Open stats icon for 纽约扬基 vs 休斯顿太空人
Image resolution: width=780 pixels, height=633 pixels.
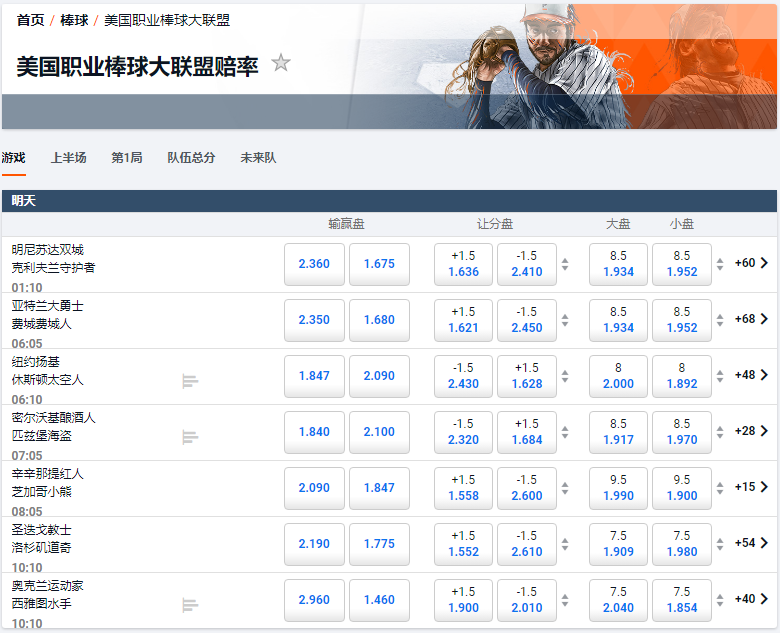point(190,381)
